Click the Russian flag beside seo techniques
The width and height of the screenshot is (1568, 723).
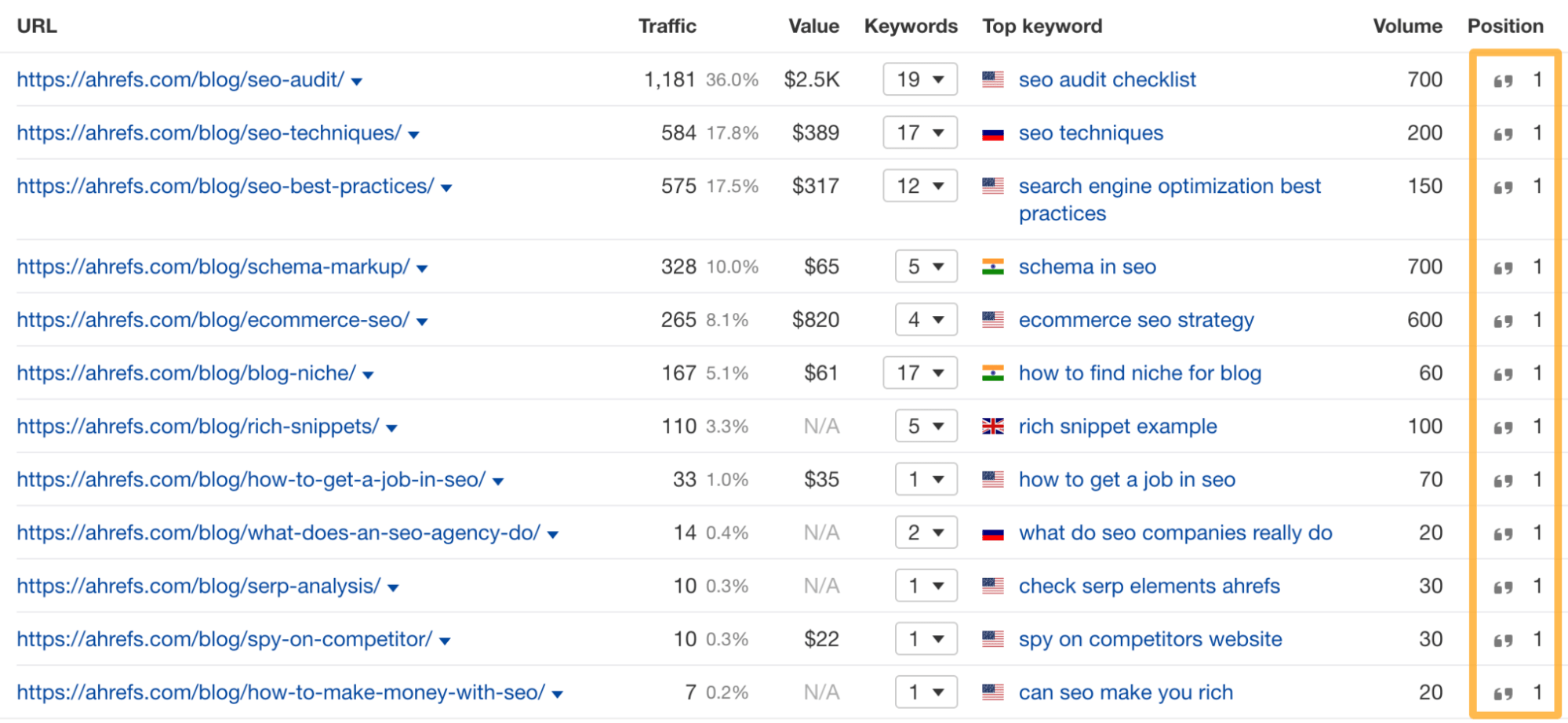(993, 133)
